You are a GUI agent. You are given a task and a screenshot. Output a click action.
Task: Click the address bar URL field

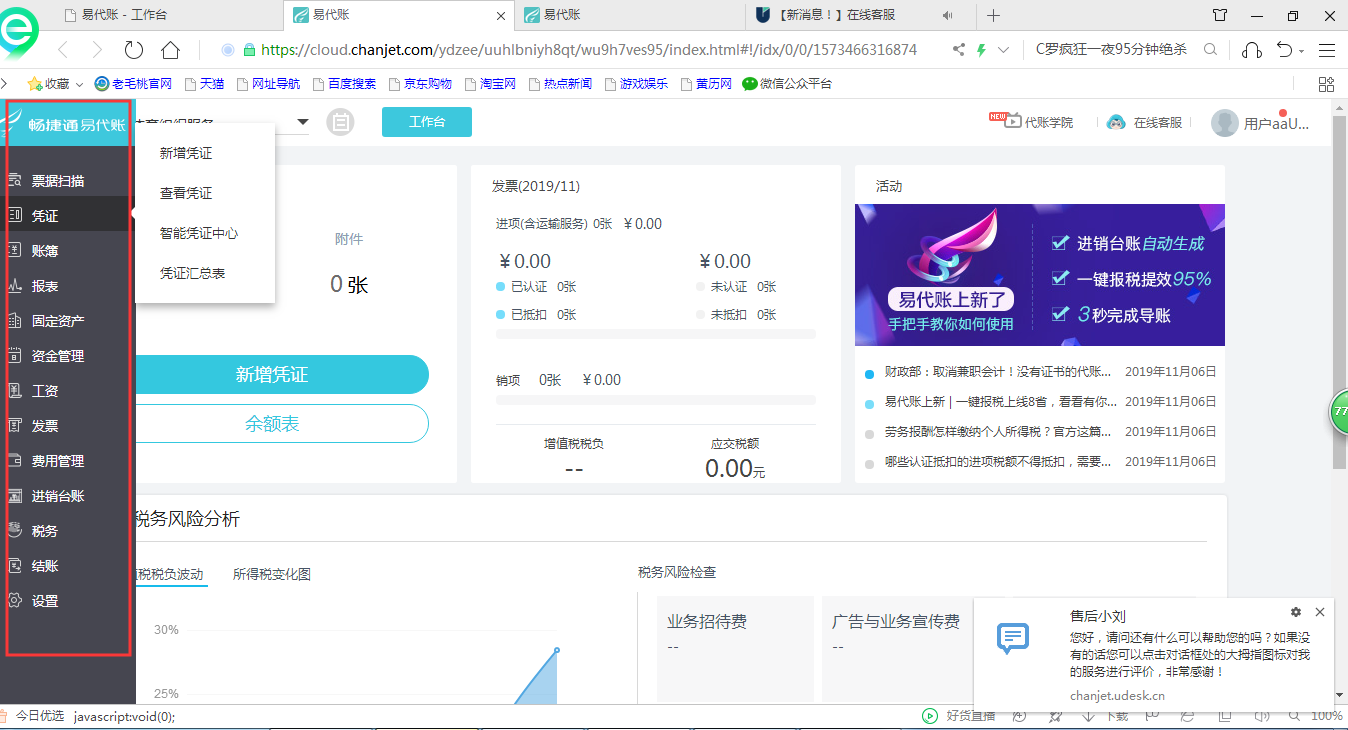(588, 49)
